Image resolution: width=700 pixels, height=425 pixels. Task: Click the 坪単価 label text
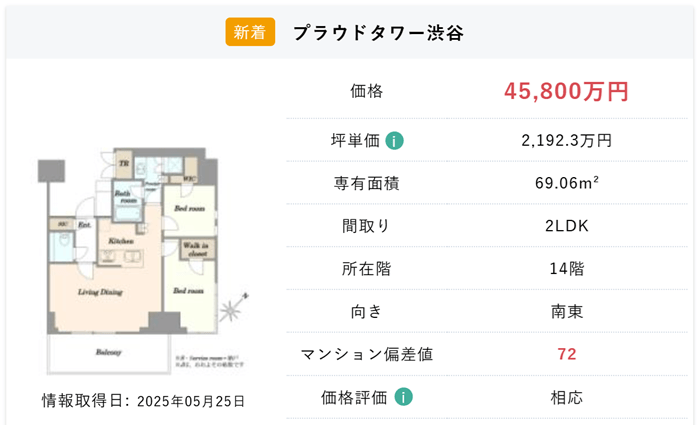coord(355,141)
